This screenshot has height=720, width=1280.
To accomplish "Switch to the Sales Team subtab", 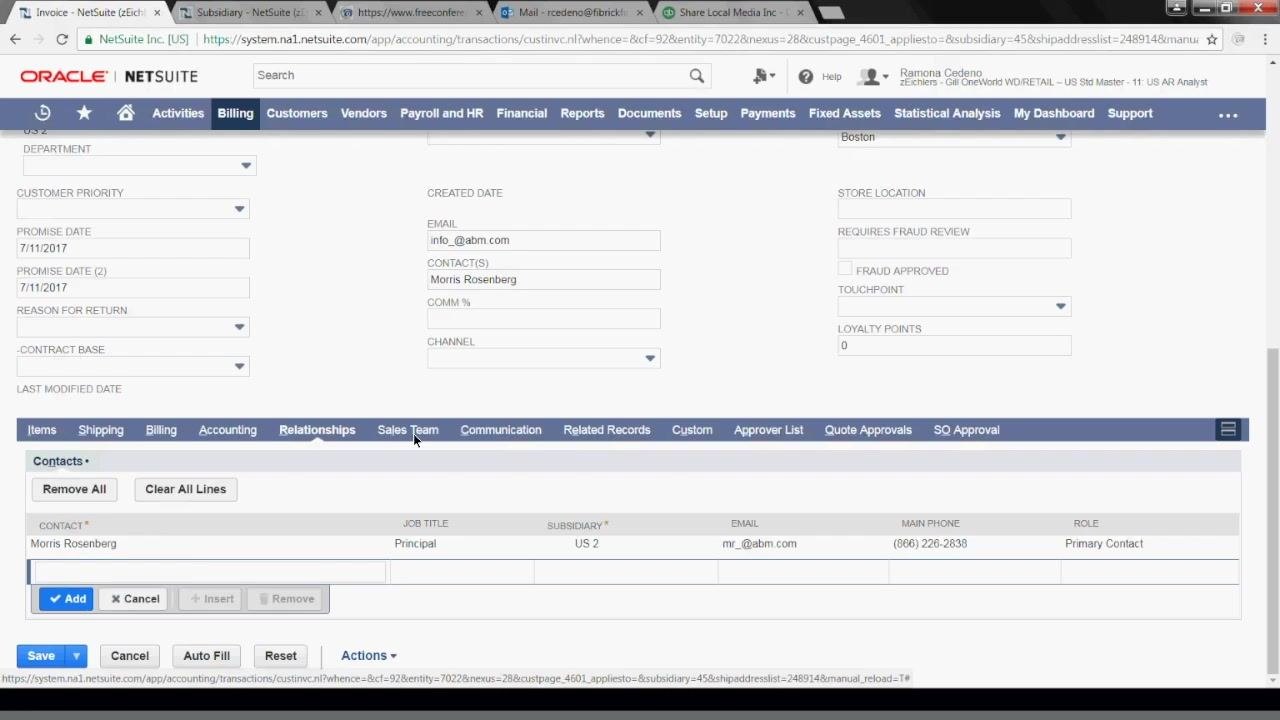I will (408, 430).
